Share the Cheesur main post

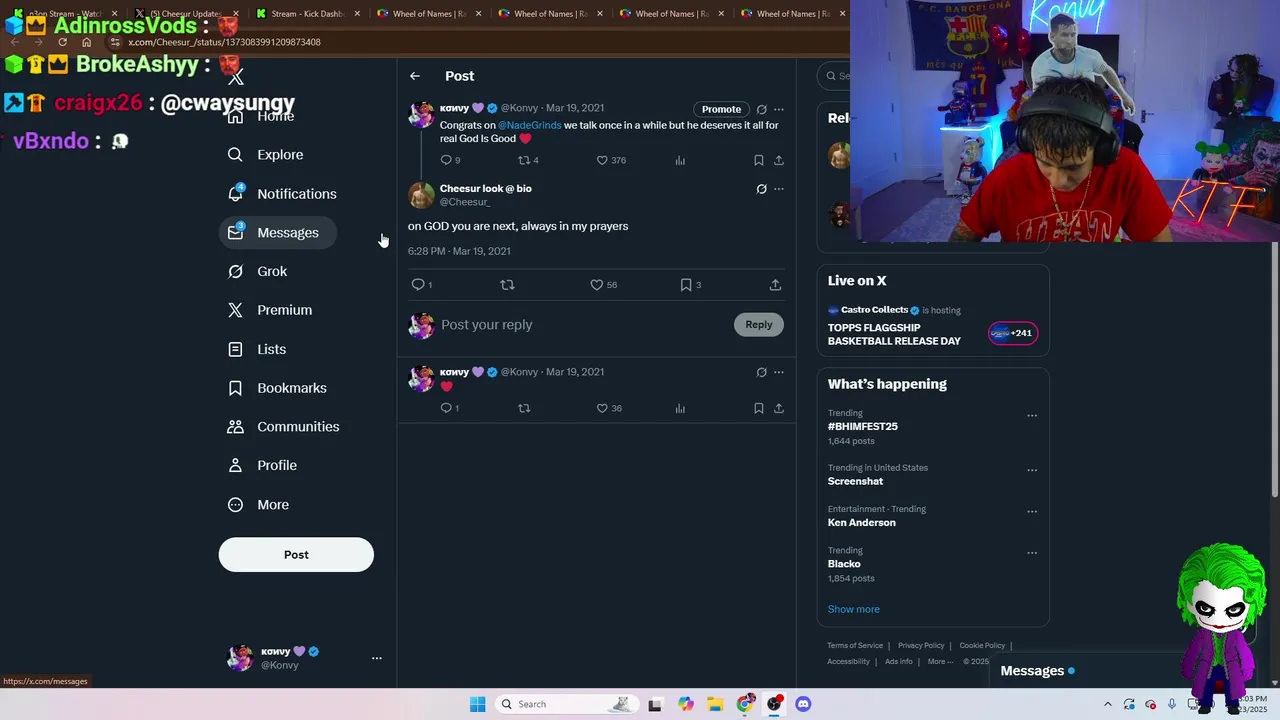tap(775, 285)
